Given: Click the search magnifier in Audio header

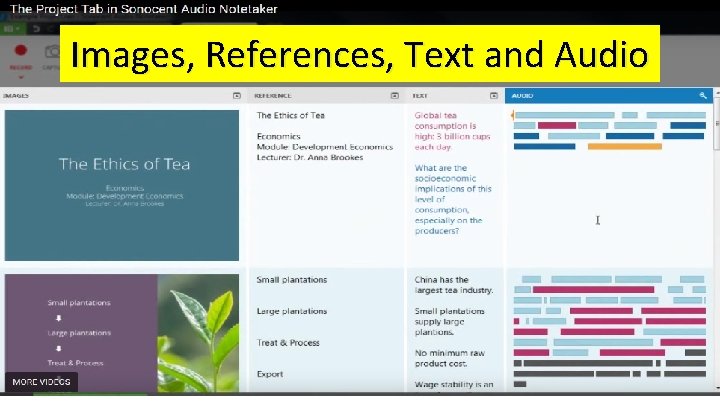Looking at the screenshot, I should (x=703, y=96).
